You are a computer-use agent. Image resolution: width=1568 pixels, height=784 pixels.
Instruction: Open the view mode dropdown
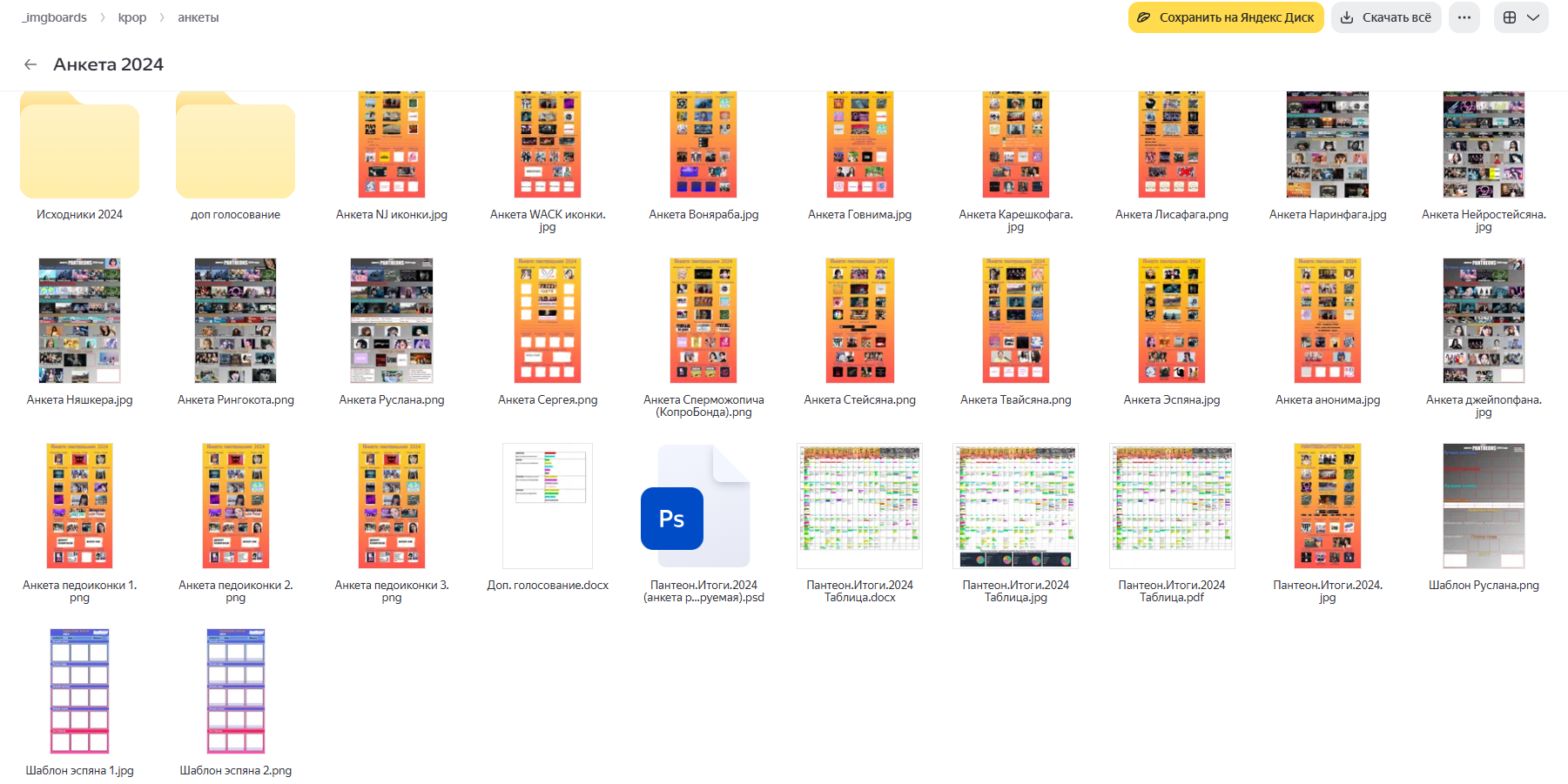coord(1521,17)
